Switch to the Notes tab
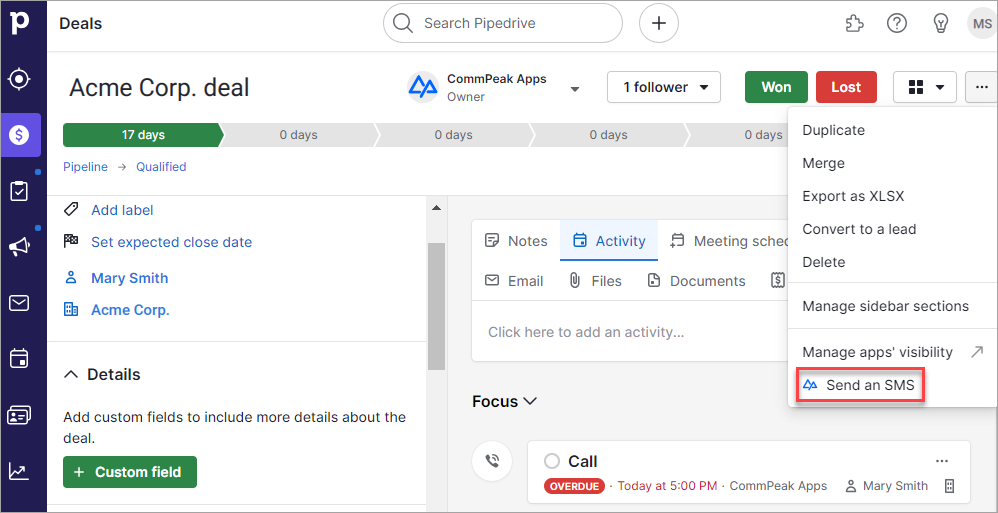Screen dimensions: 998x513 (x=516, y=241)
